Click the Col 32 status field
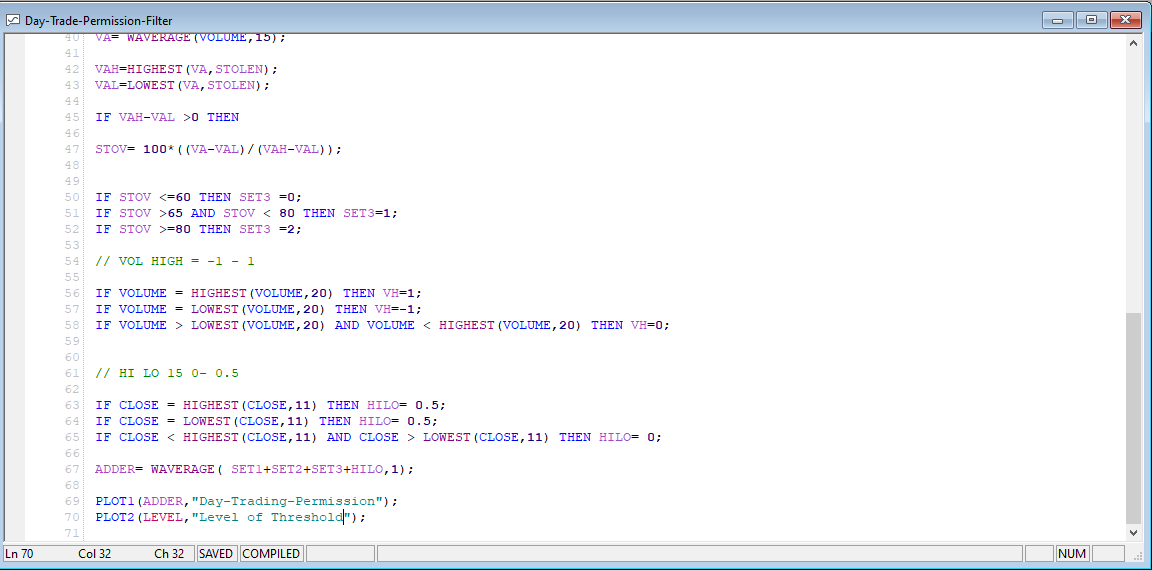 [95, 553]
